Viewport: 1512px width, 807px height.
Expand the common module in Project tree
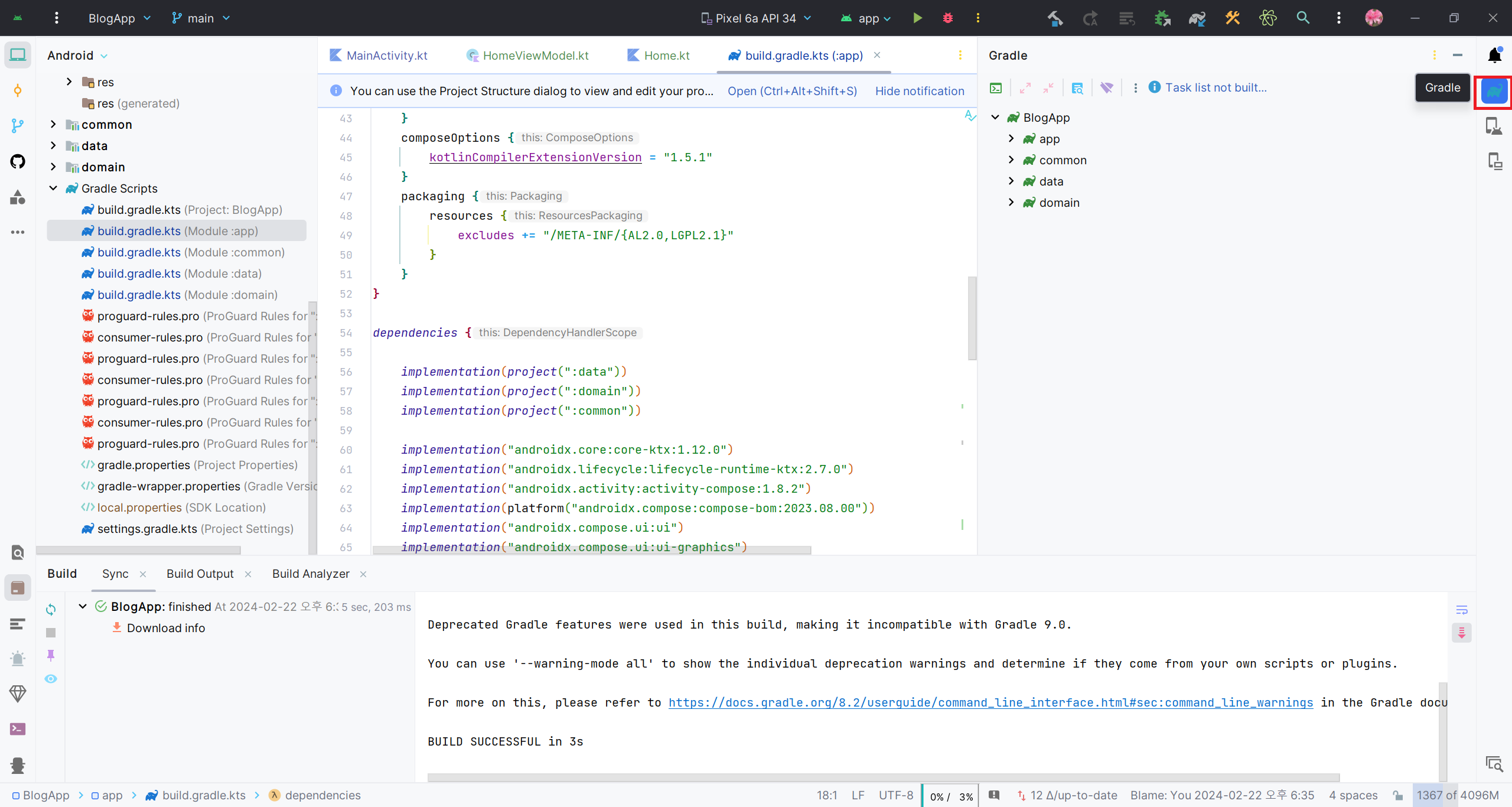54,125
